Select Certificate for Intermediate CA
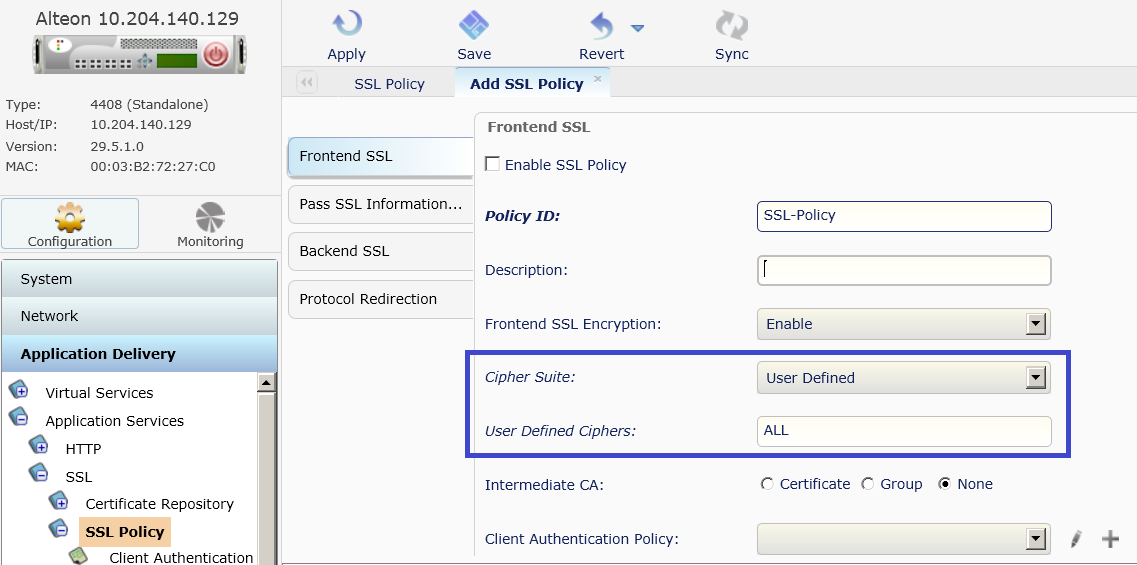Image resolution: width=1137 pixels, height=565 pixels. pos(767,484)
